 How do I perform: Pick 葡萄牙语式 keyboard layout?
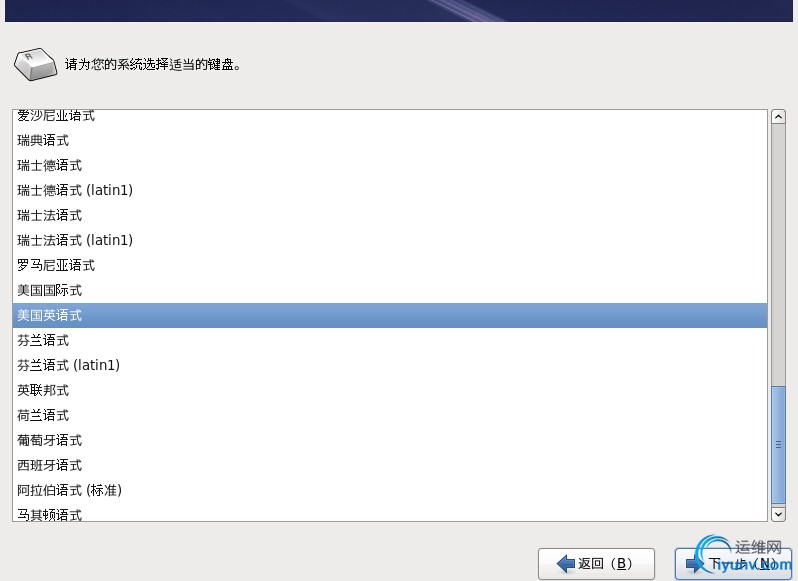pos(390,440)
